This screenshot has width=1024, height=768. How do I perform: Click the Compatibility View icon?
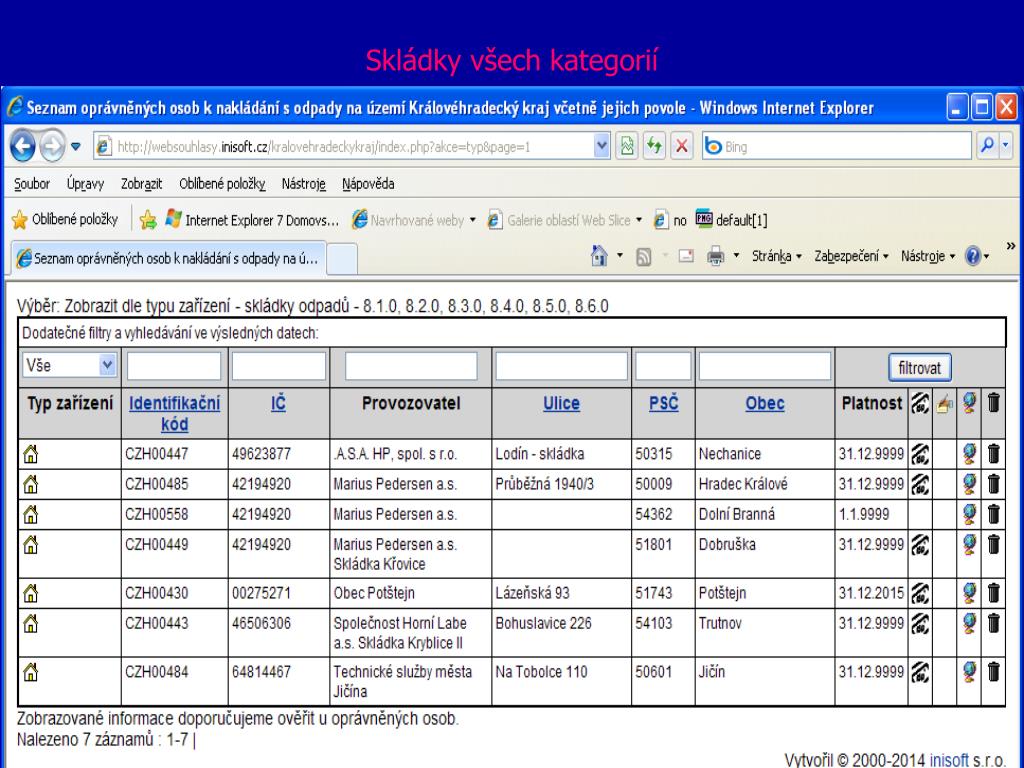pos(627,147)
